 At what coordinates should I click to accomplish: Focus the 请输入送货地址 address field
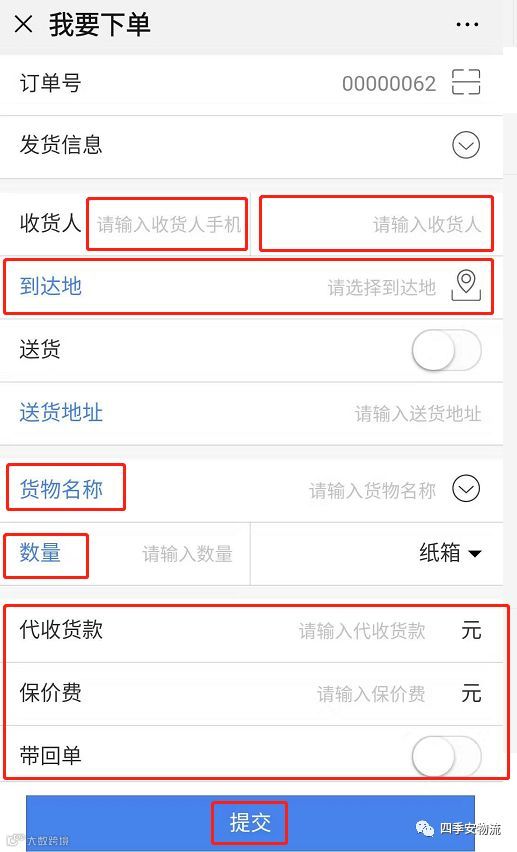[x=418, y=414]
